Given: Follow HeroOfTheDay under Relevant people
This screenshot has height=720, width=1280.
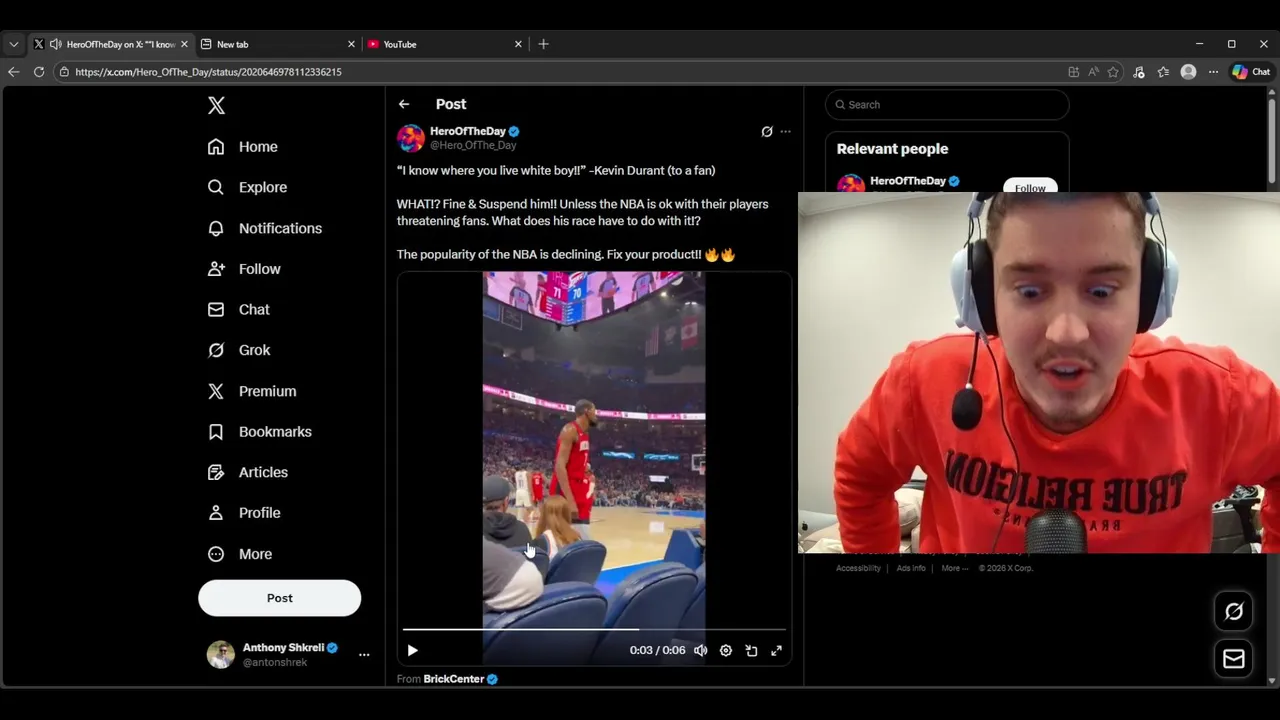Looking at the screenshot, I should coord(1030,187).
